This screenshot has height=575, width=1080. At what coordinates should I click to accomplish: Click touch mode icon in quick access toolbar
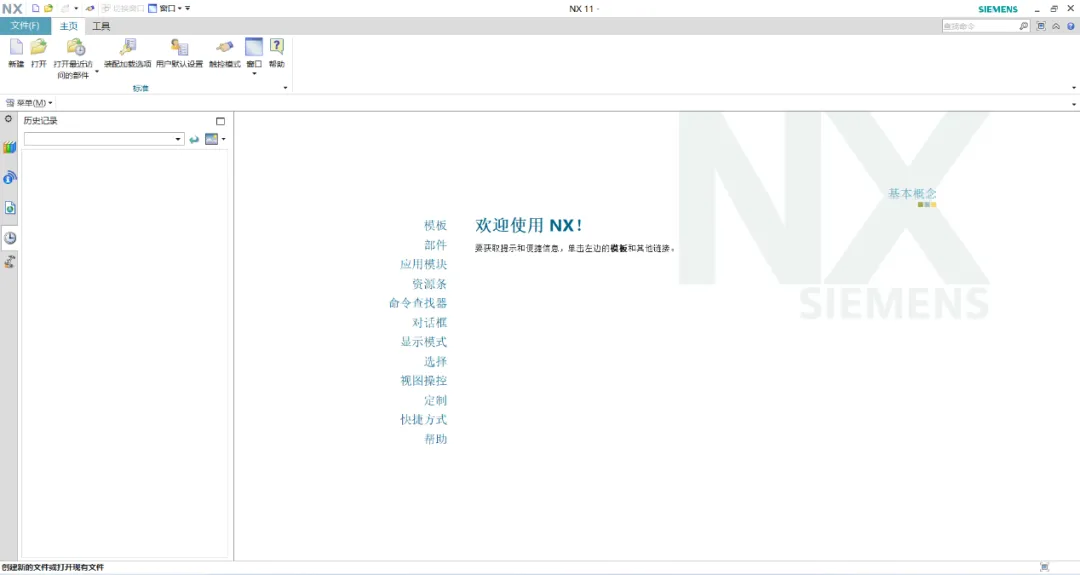pyautogui.click(x=90, y=8)
